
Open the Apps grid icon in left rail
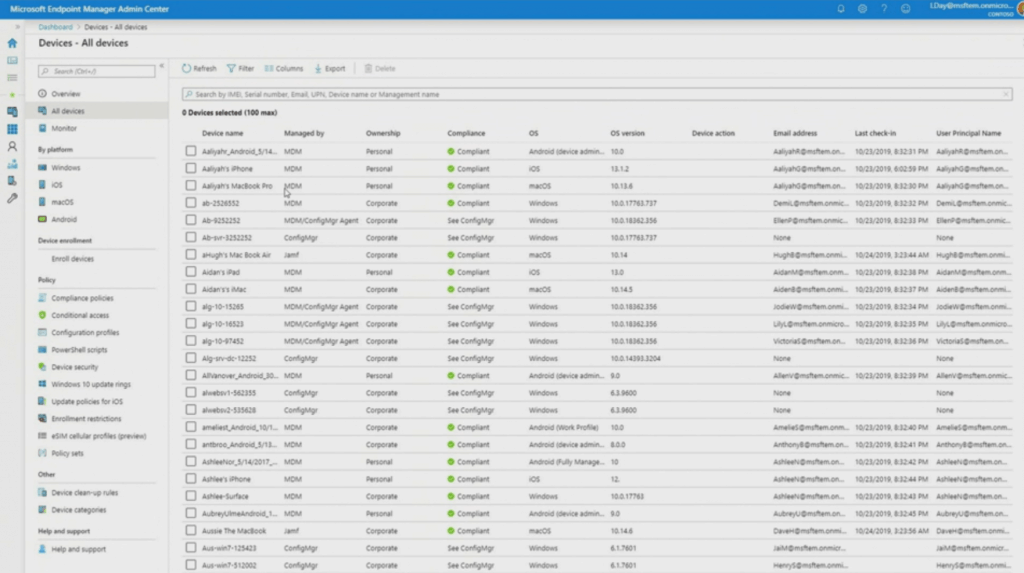click(12, 129)
